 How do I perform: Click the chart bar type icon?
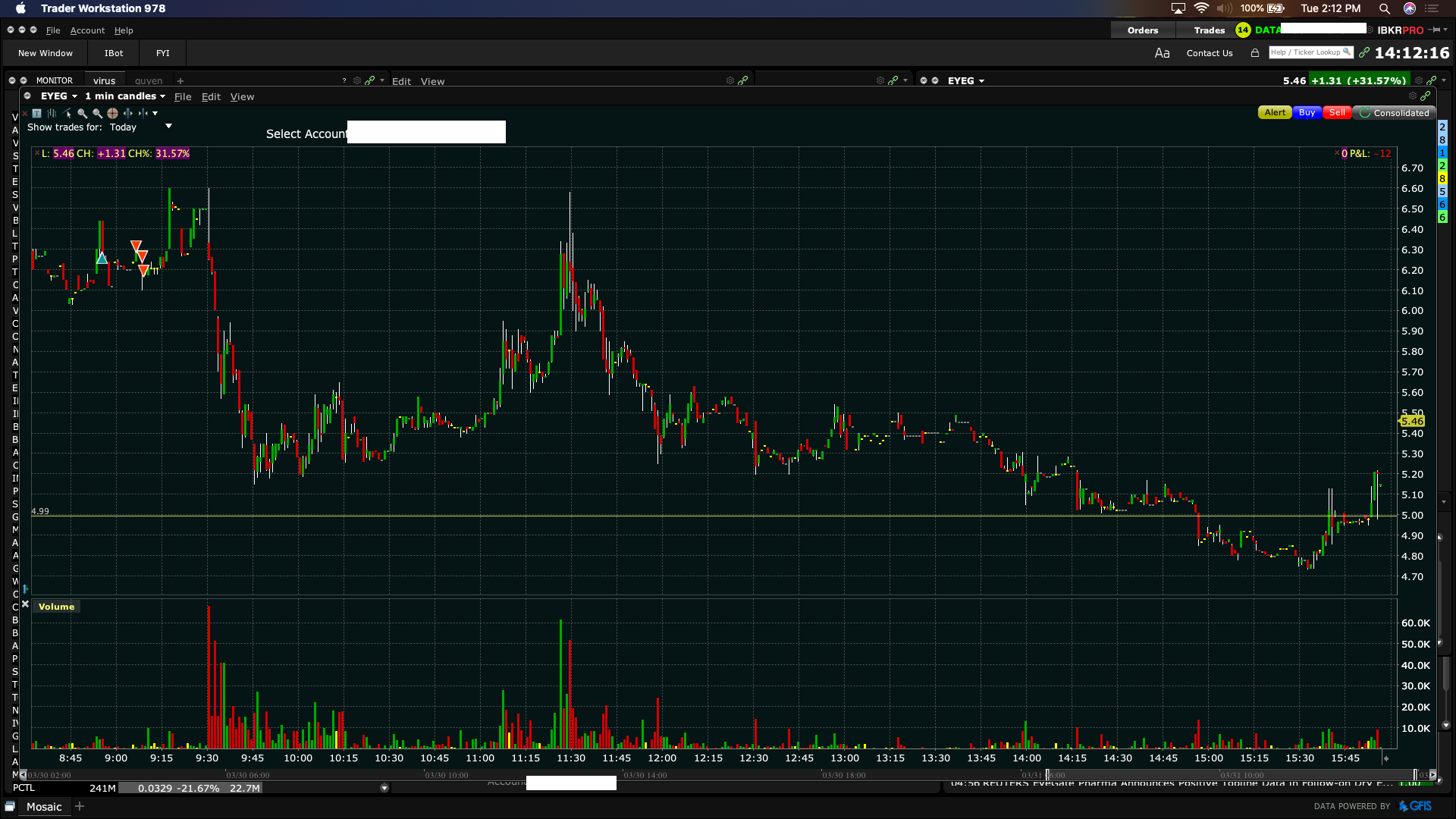[52, 113]
